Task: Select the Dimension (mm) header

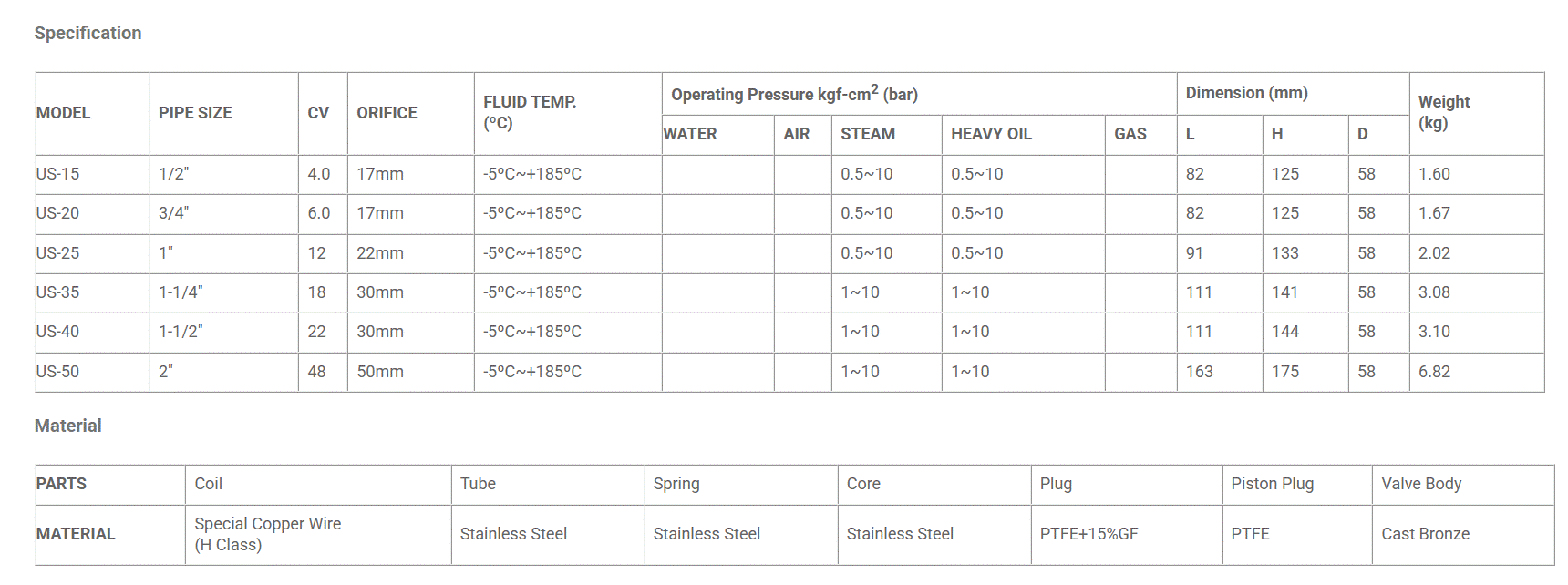Action: click(1246, 93)
